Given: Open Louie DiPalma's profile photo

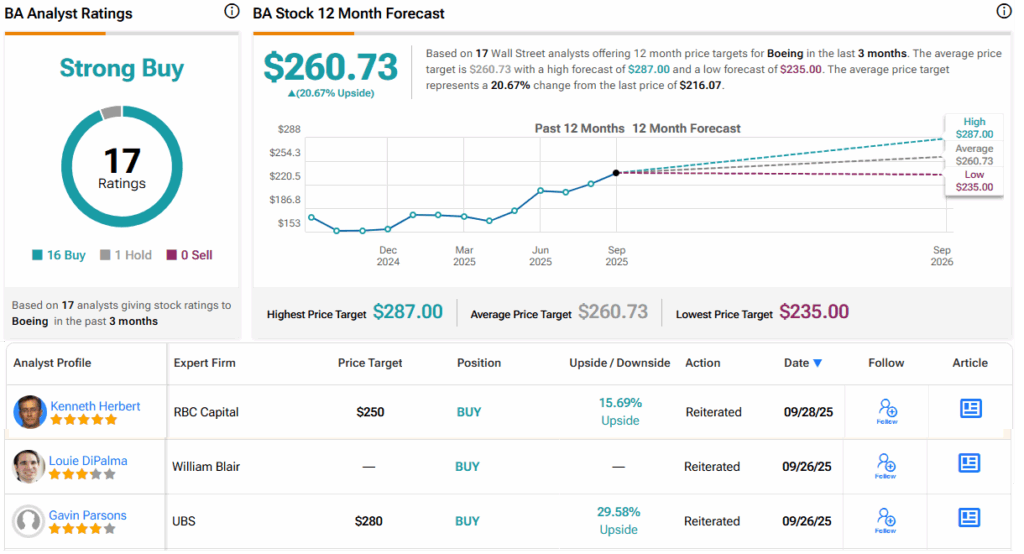Looking at the screenshot, I should [29, 466].
